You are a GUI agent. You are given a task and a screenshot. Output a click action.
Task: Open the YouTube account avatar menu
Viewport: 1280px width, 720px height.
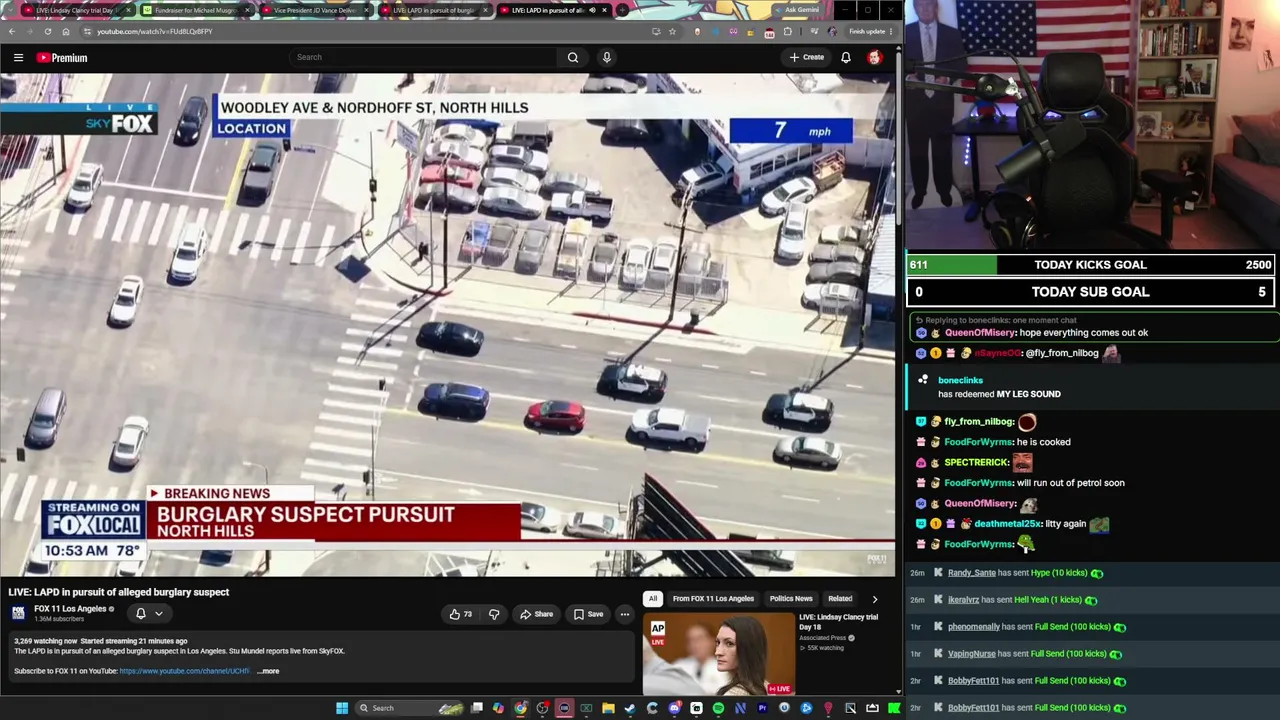point(875,58)
